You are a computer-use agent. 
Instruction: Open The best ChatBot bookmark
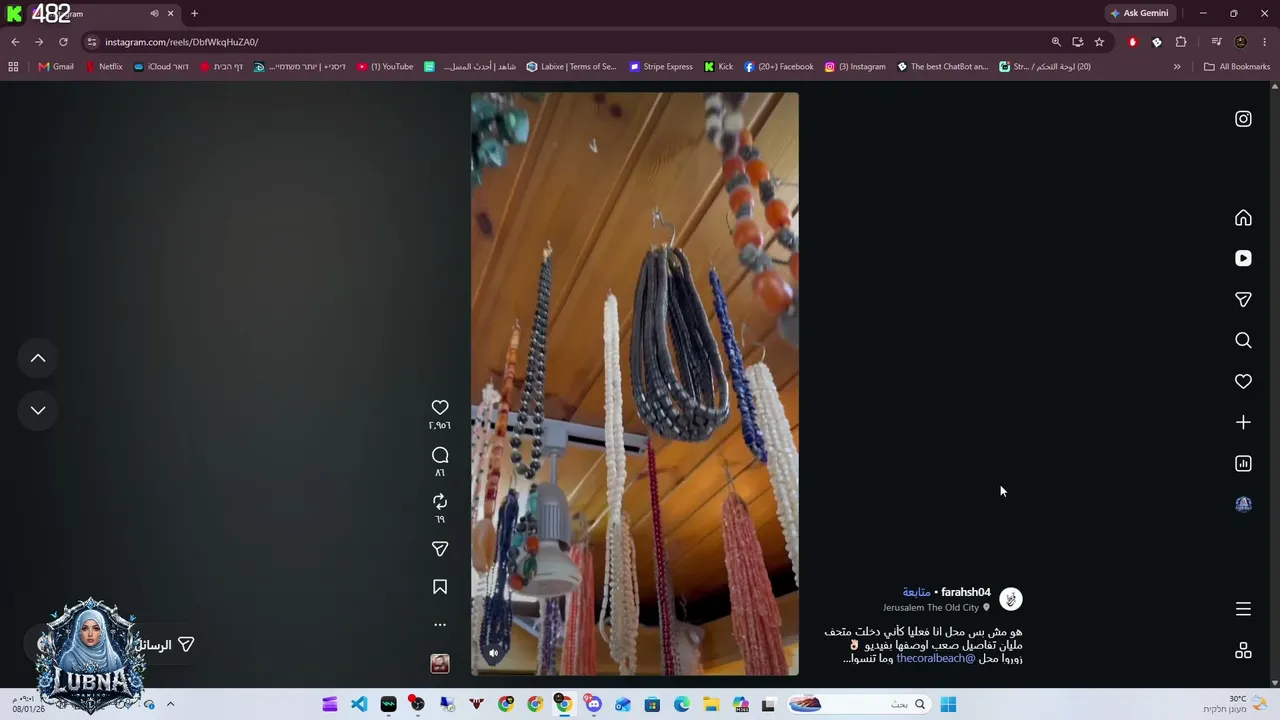(x=943, y=67)
